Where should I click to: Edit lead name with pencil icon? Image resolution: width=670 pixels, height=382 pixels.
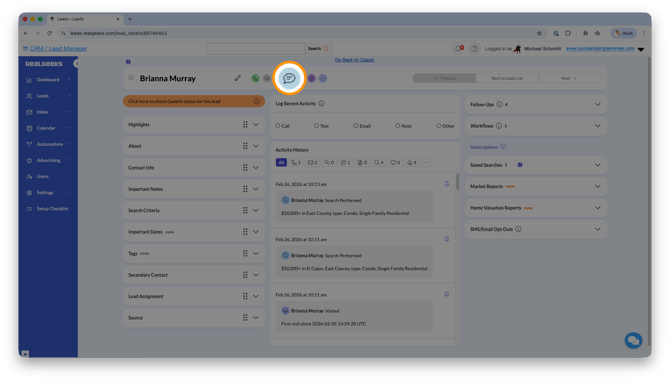pyautogui.click(x=238, y=78)
